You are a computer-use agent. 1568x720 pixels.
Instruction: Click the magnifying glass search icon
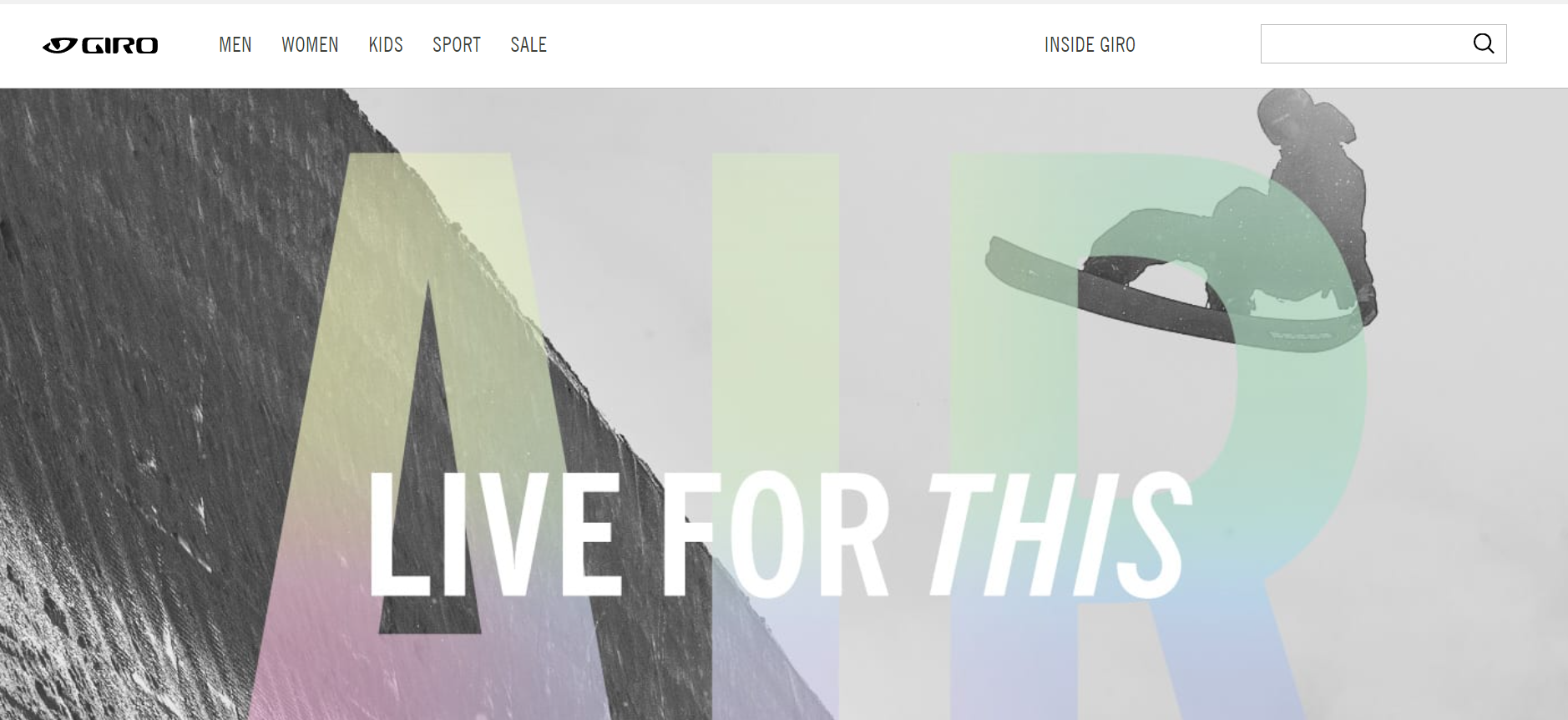[x=1484, y=43]
